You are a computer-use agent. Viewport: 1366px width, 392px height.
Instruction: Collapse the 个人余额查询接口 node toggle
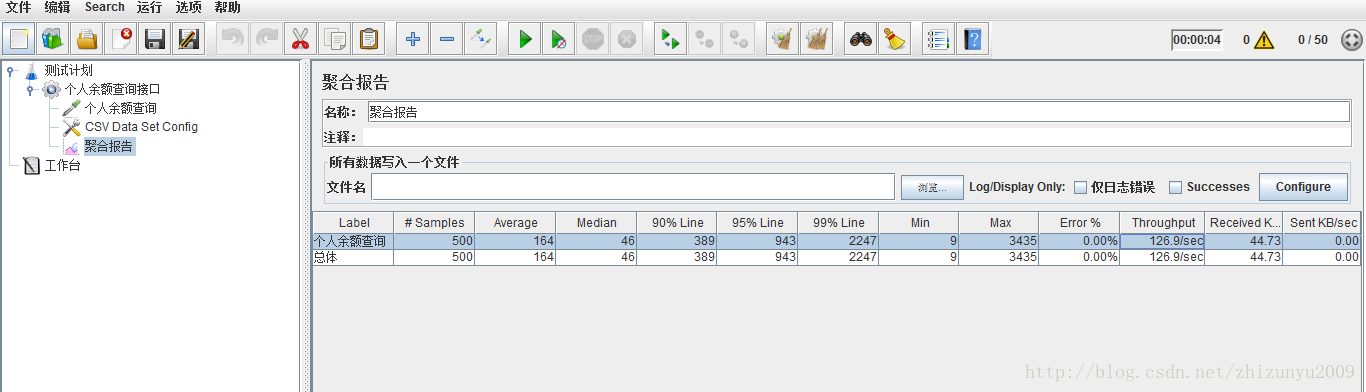(x=30, y=89)
